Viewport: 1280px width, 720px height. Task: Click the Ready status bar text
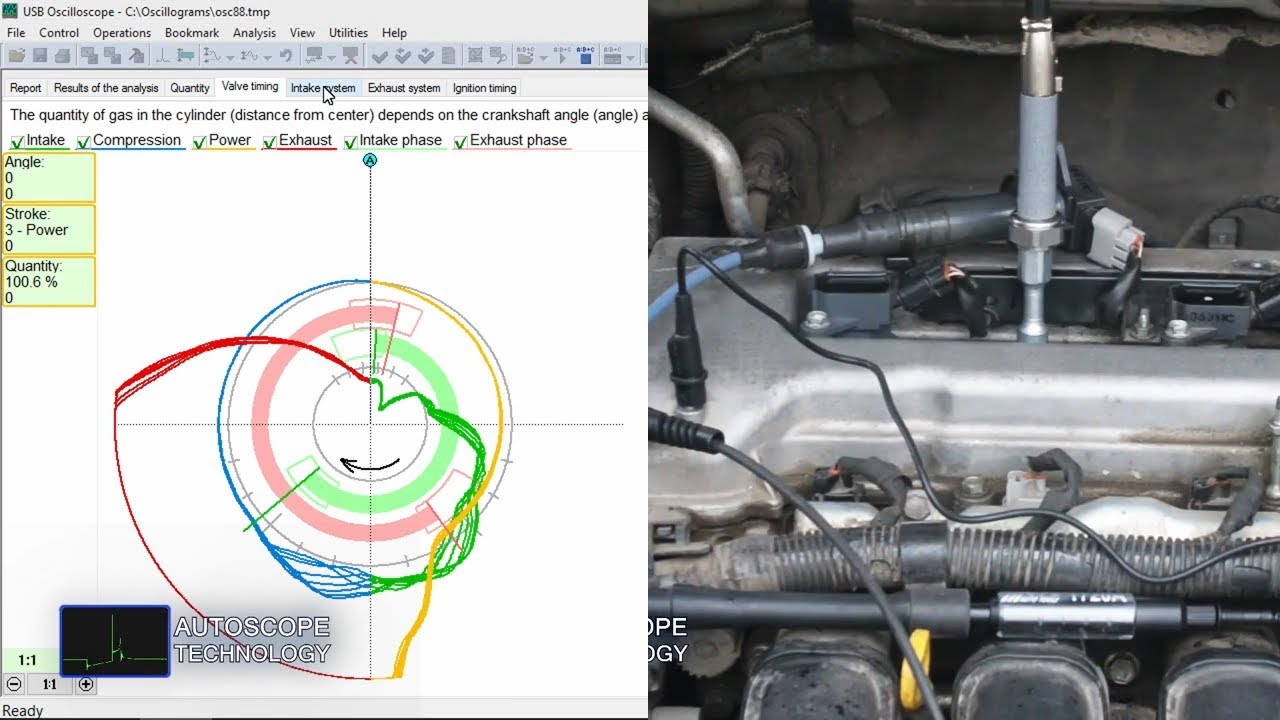(x=22, y=711)
